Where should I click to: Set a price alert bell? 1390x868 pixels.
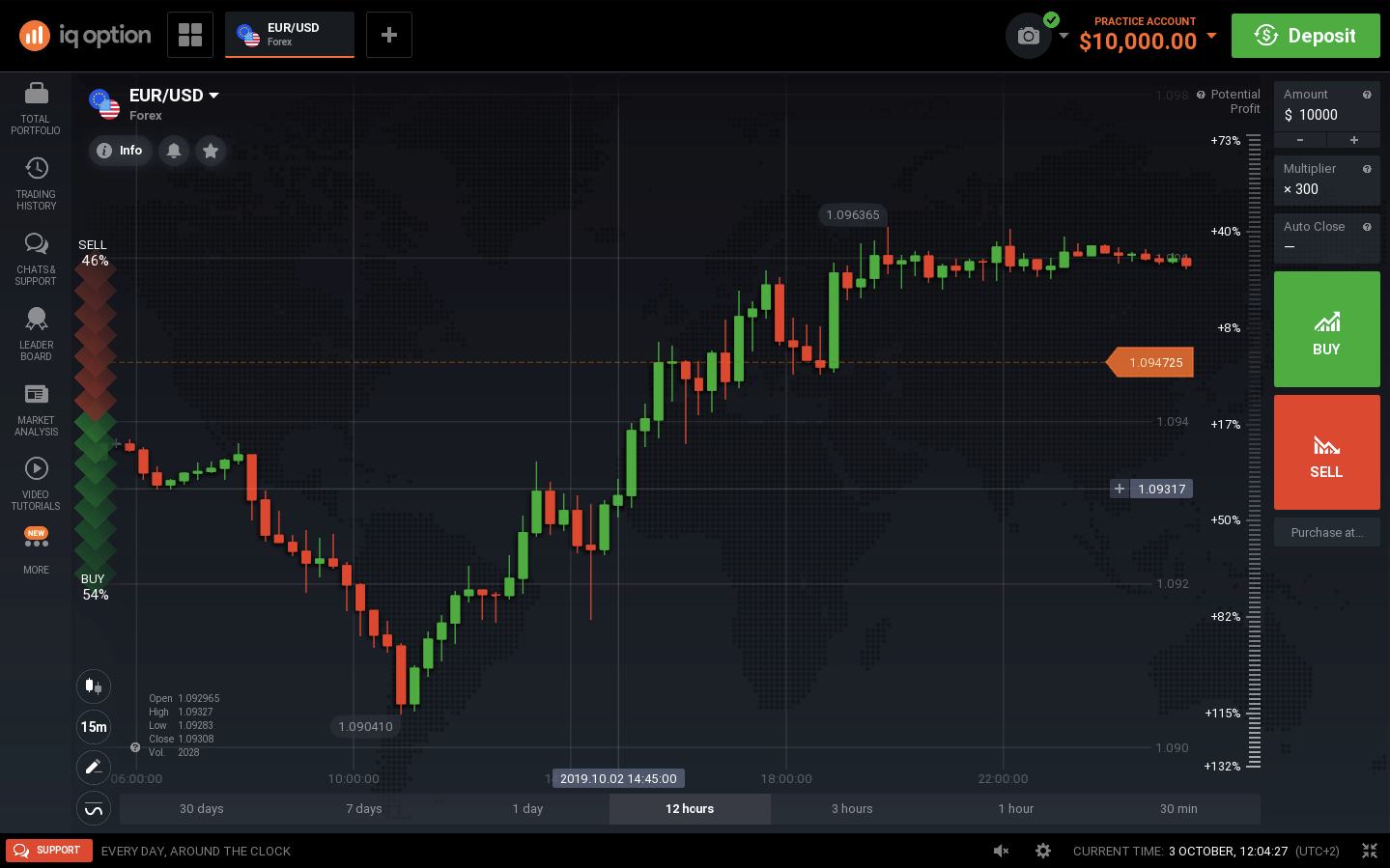(x=174, y=151)
